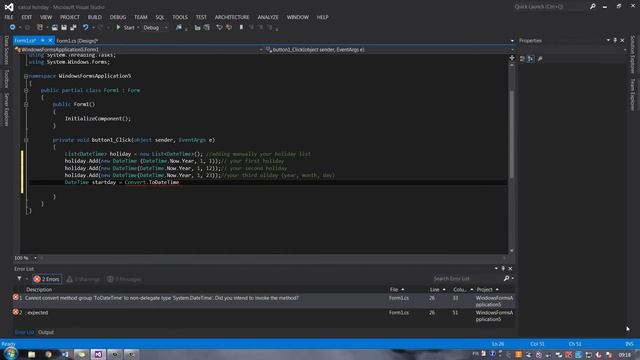Open File Explorer from the taskbar
Screen dimensions: 640x360
(31, 354)
